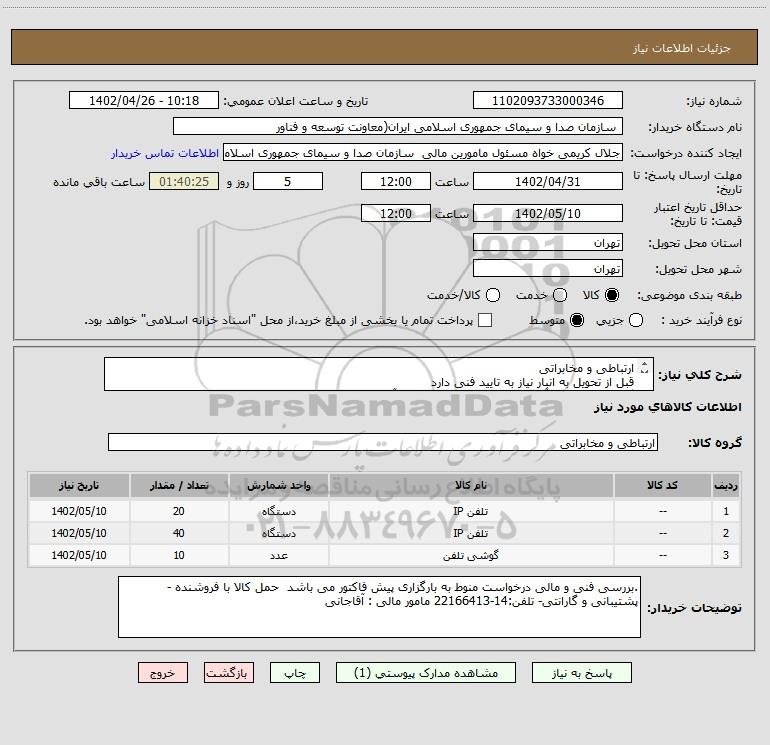Click the تعداد / مقدار column header
The width and height of the screenshot is (770, 745).
(179, 485)
